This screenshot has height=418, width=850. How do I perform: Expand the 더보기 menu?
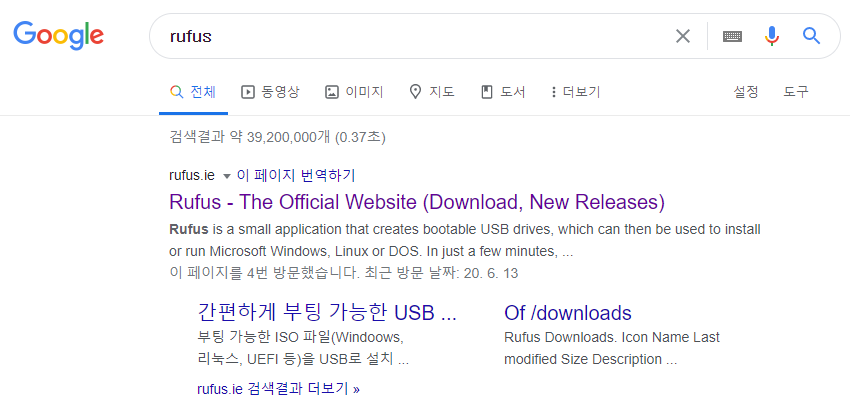[575, 92]
